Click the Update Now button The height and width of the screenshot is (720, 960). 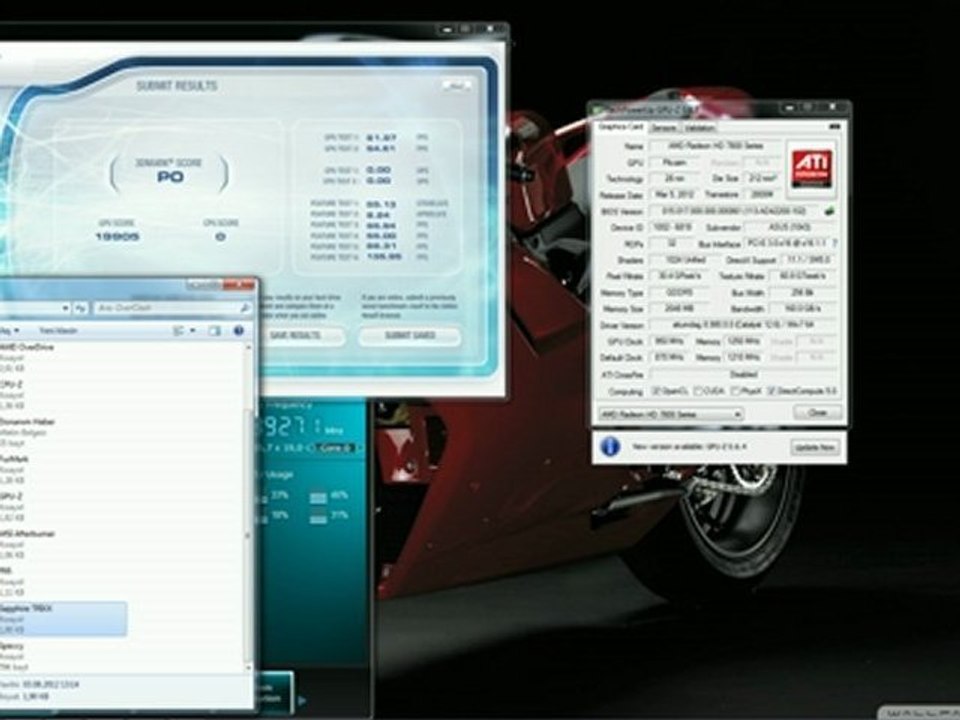tap(814, 448)
